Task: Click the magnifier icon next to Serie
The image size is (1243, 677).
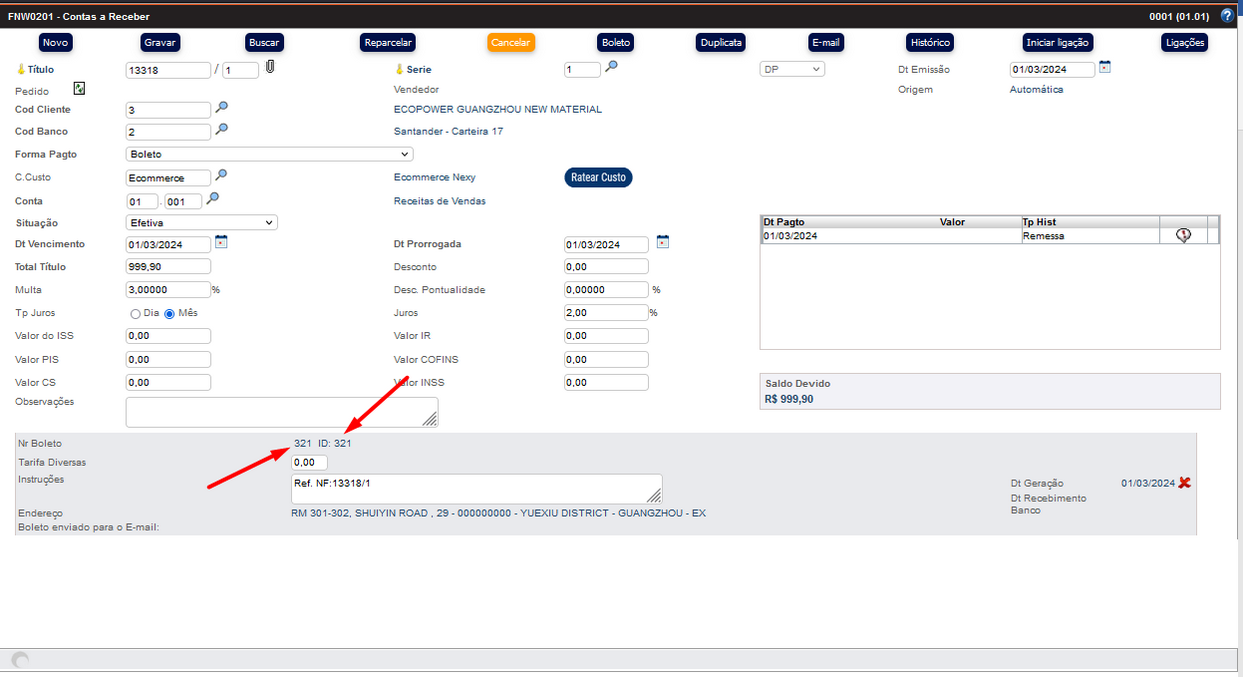Action: [611, 67]
